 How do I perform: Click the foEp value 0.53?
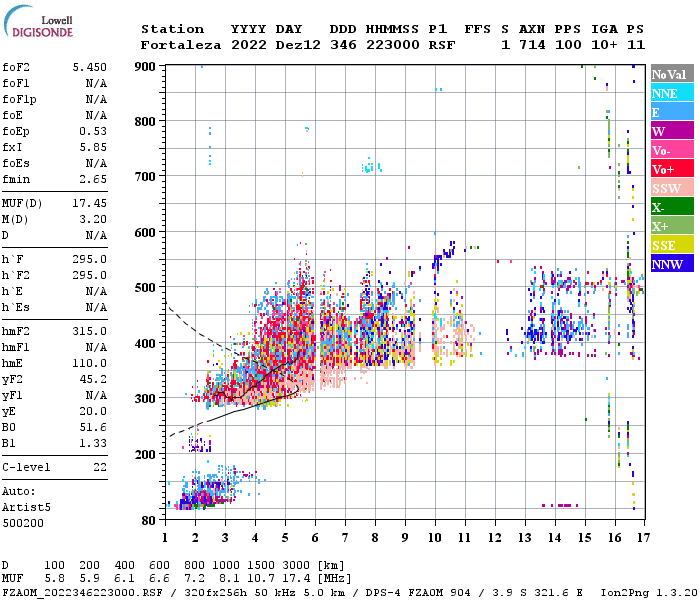93,131
